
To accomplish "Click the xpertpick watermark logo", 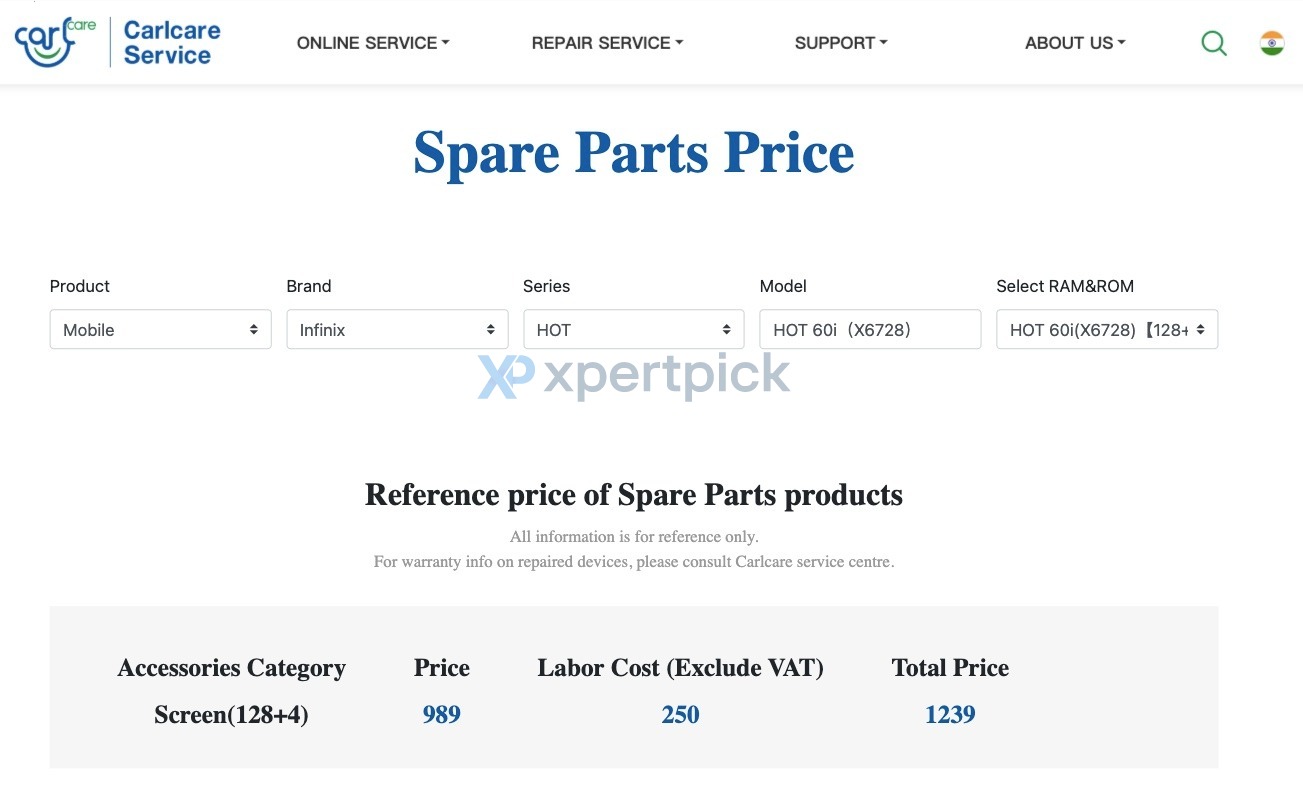I will [634, 377].
